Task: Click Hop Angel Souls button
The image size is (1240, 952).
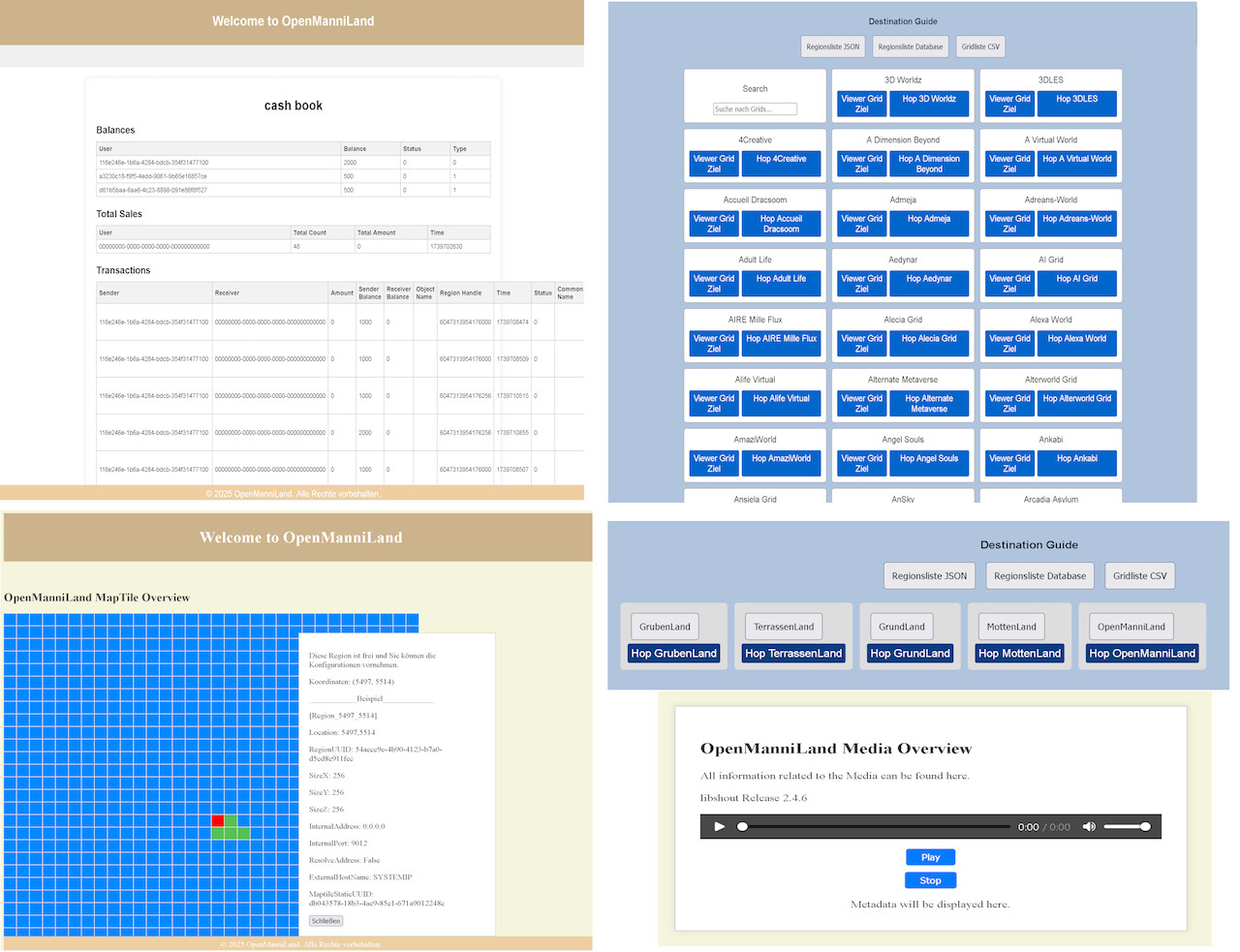Action: pos(929,464)
